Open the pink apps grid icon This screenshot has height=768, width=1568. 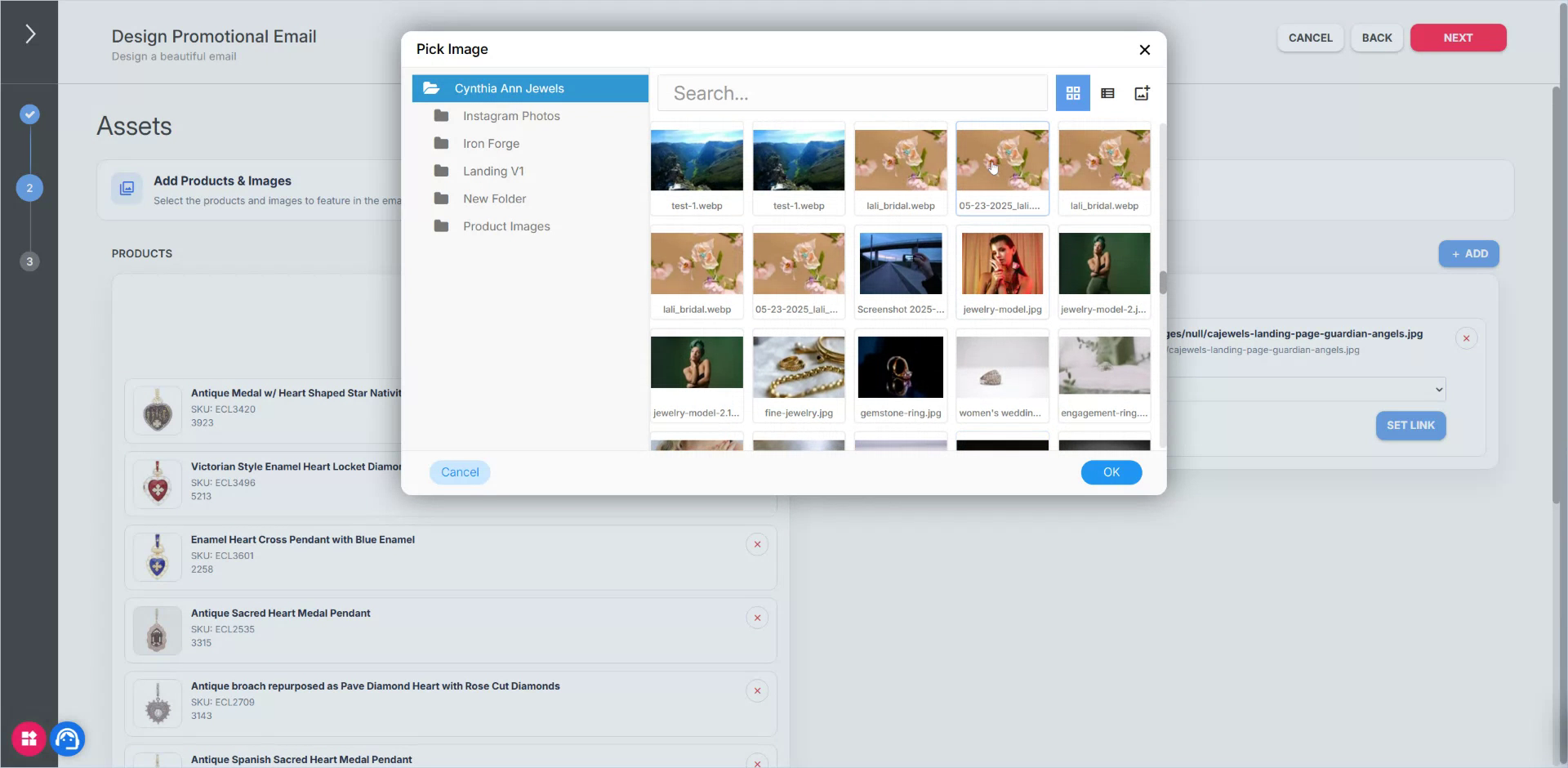[29, 739]
